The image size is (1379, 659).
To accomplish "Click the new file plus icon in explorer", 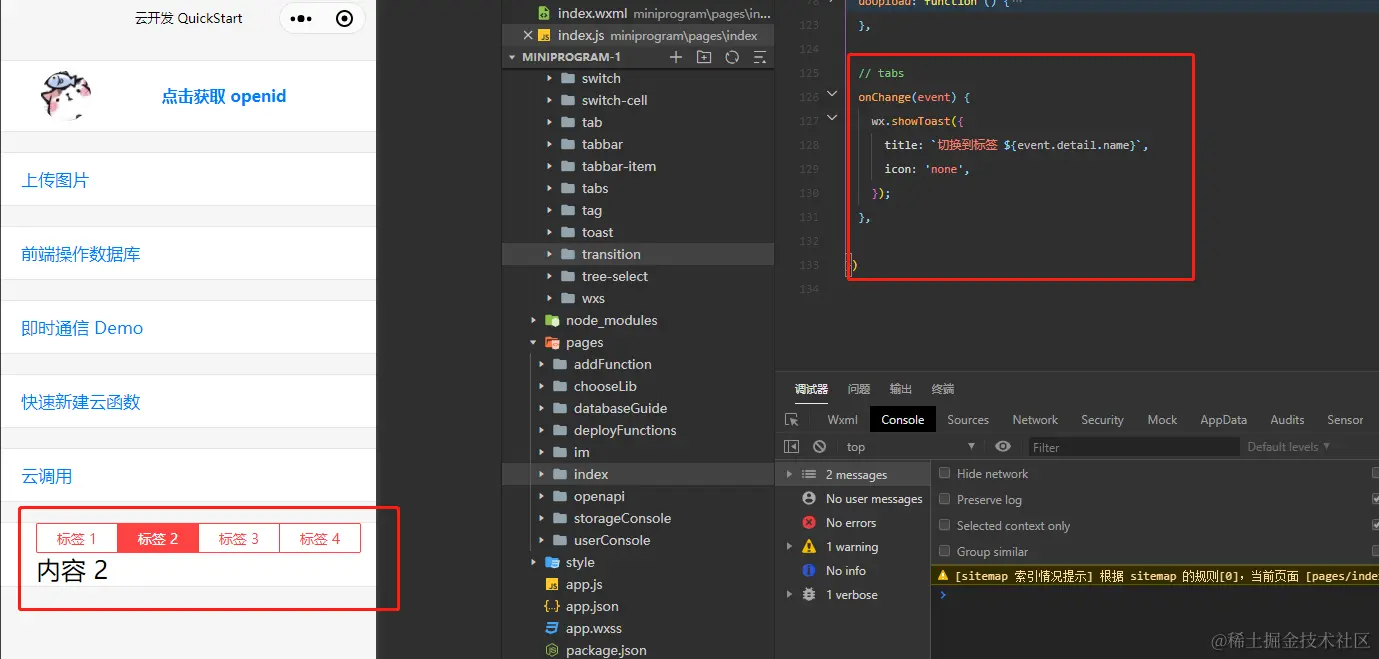I will tap(676, 57).
